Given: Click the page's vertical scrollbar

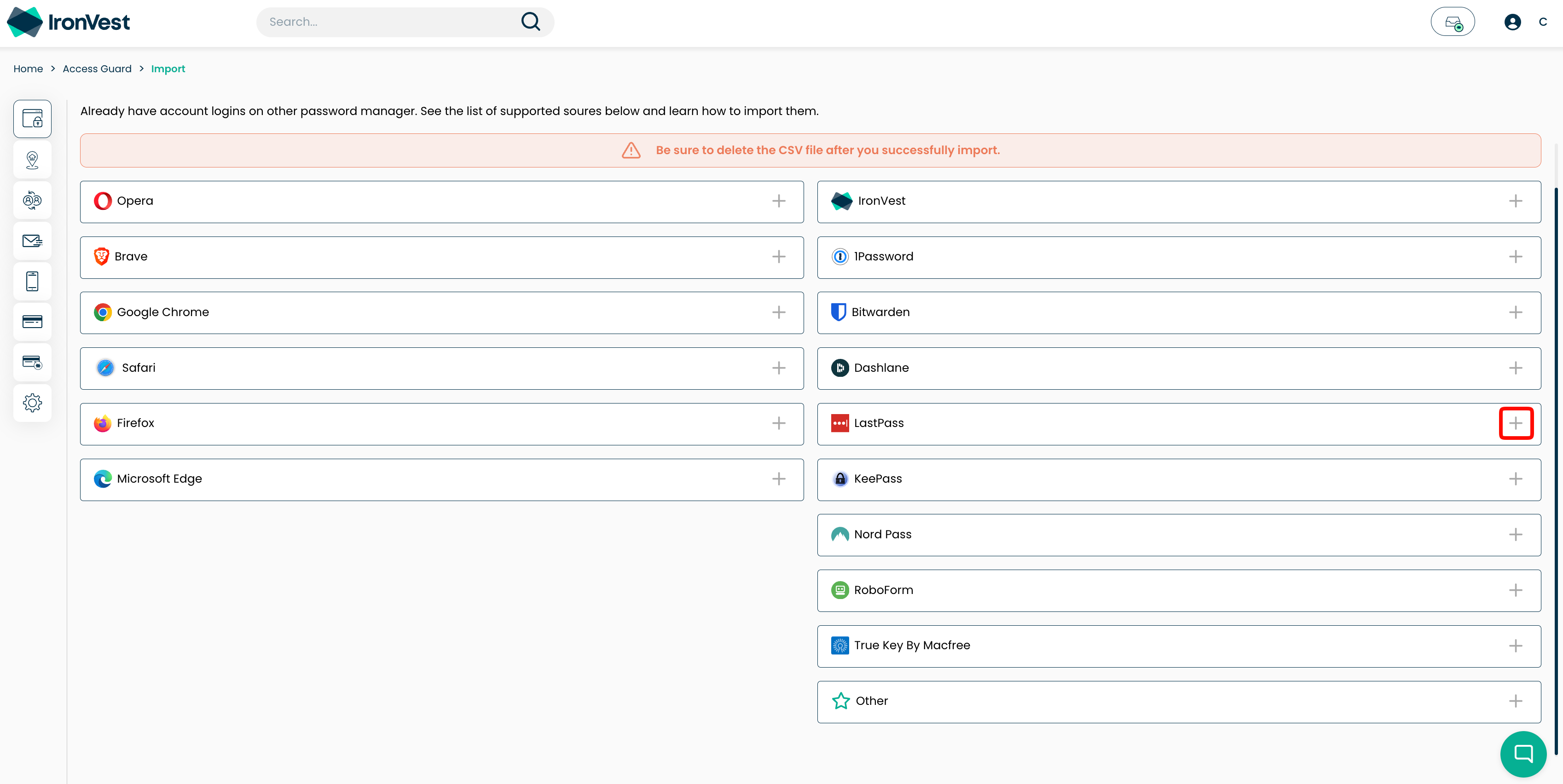Looking at the screenshot, I should click(1556, 472).
